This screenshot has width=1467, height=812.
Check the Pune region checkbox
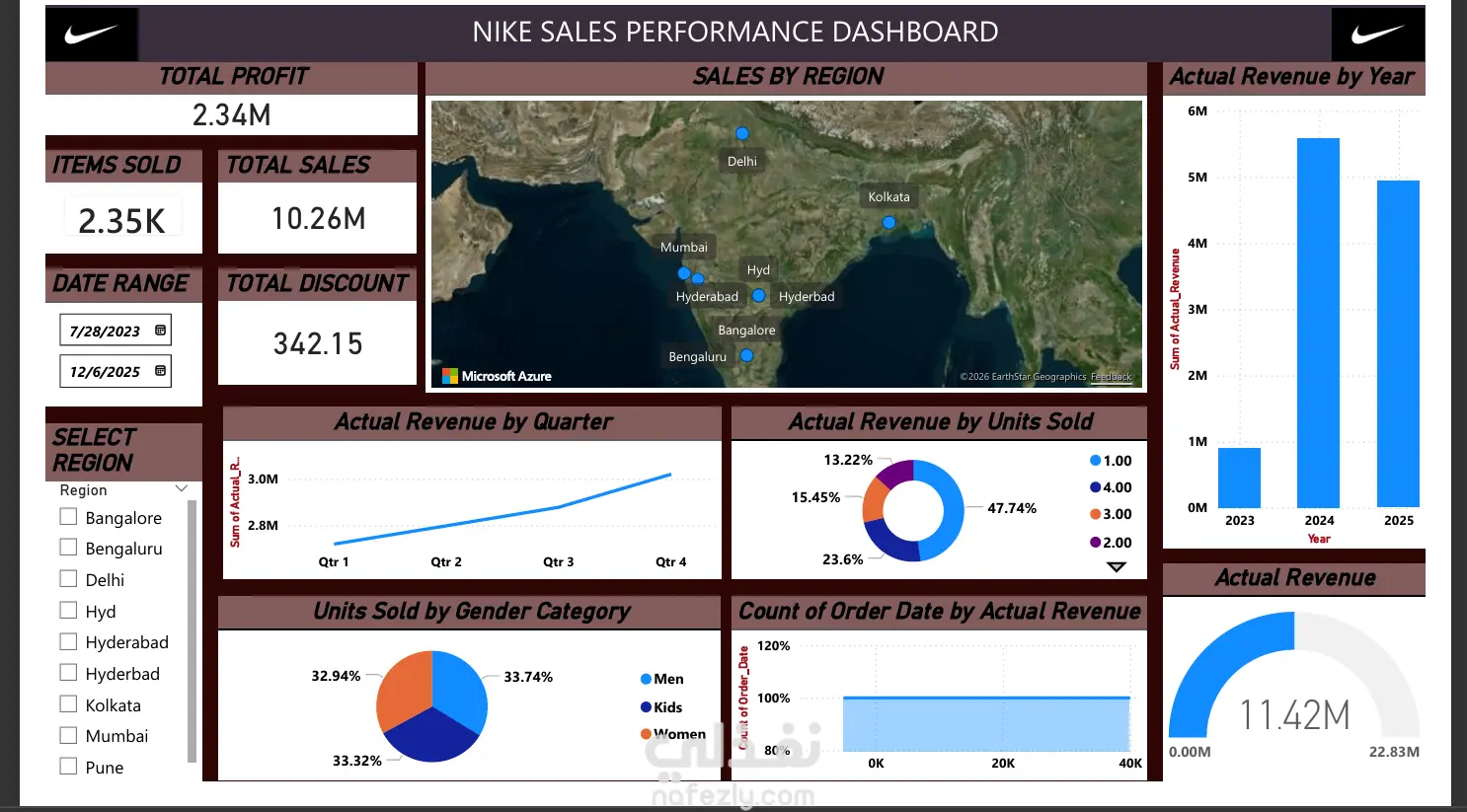68,766
